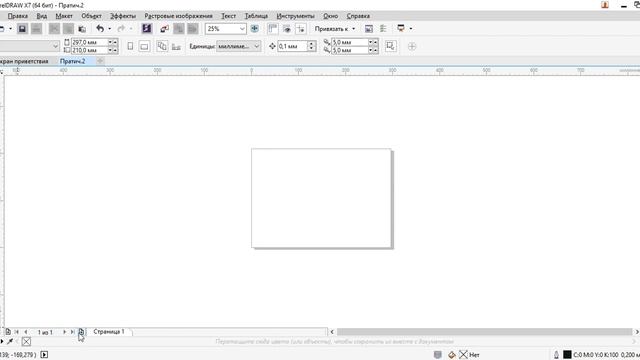Click the eyedropper icon in document palette
This screenshot has width=640, height=360.
point(10,341)
